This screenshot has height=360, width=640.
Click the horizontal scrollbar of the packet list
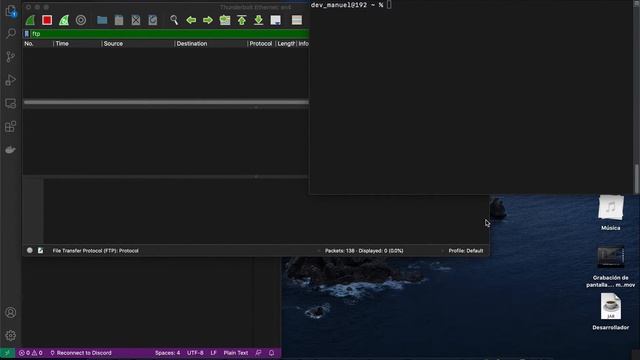(166, 102)
